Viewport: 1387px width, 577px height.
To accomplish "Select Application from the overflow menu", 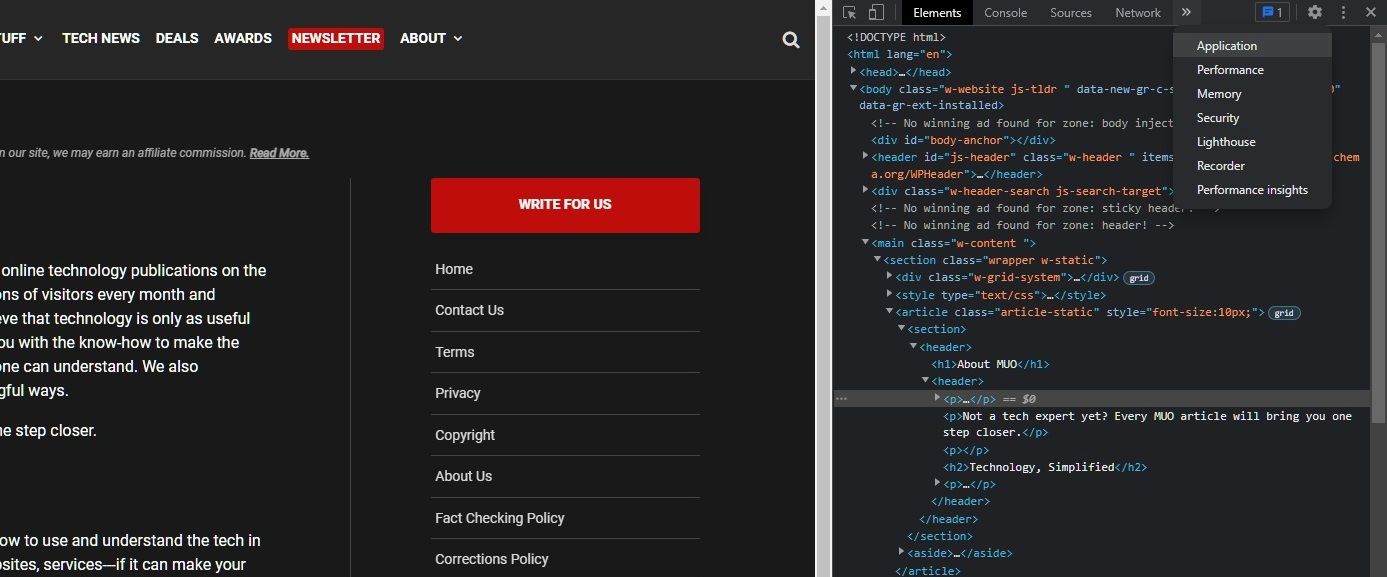I will point(1227,46).
